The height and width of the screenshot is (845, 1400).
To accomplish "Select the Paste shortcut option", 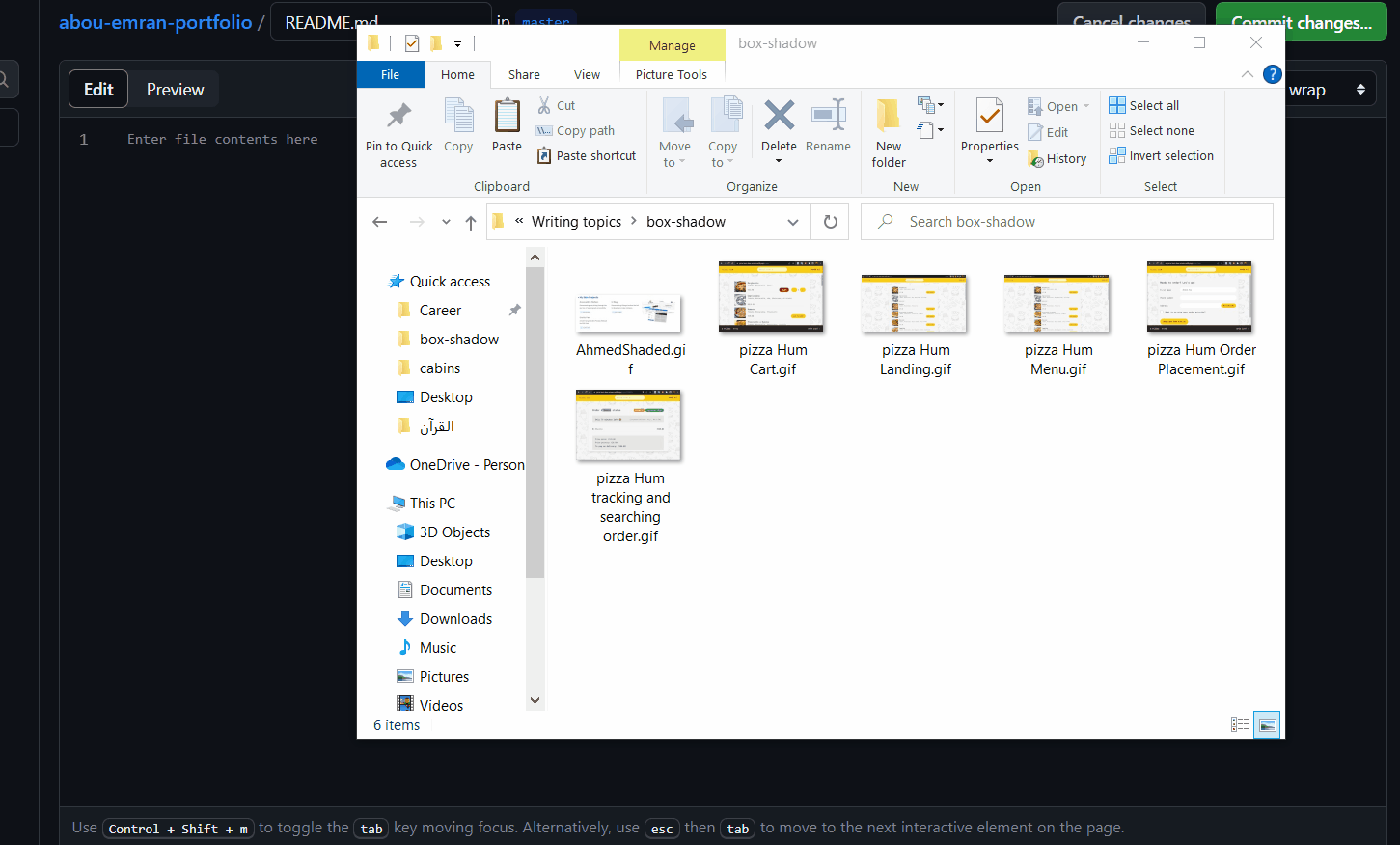I will (x=587, y=155).
